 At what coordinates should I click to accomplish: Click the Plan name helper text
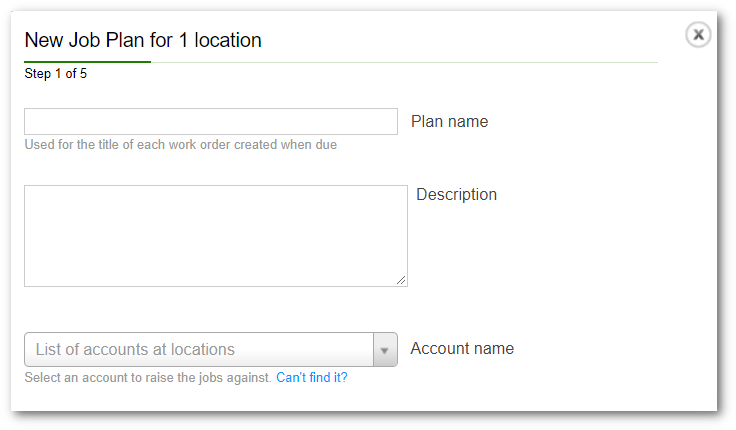point(180,145)
